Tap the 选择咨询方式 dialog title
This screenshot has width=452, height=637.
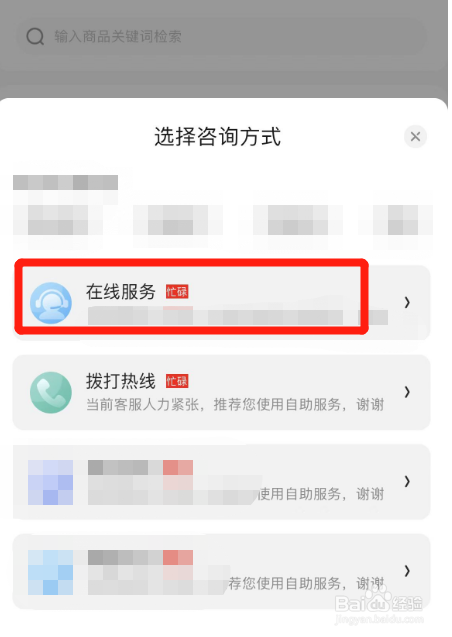(217, 136)
